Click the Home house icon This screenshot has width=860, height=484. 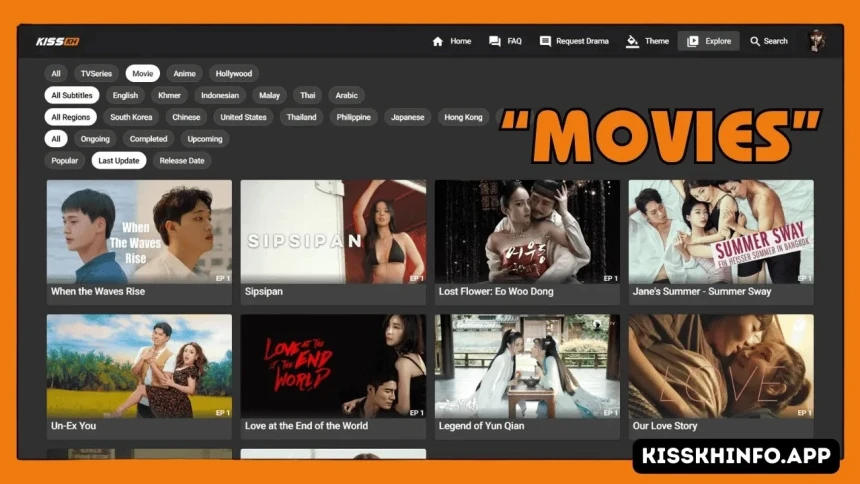437,41
